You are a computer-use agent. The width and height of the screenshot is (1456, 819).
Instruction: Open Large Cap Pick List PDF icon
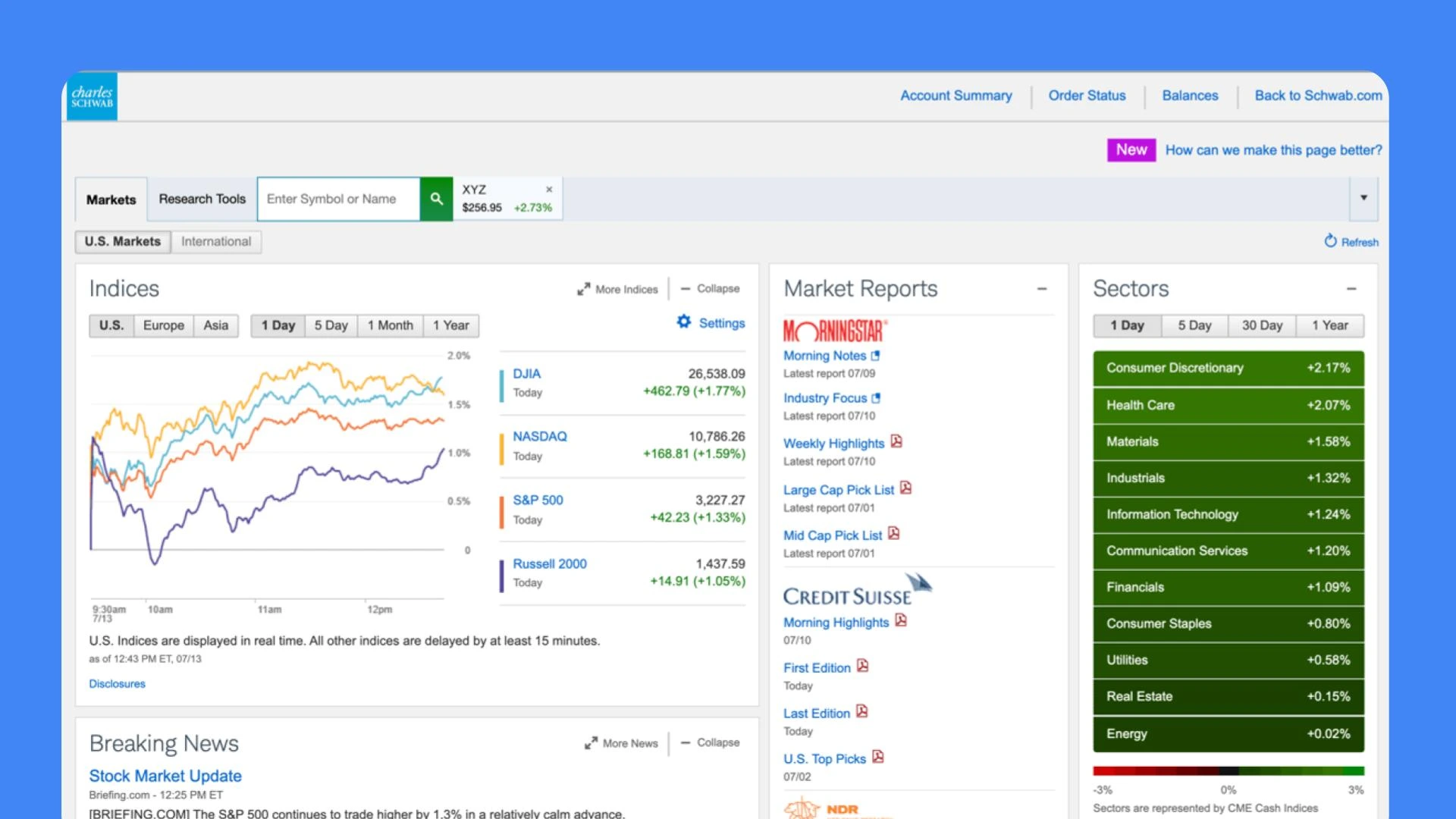coord(905,488)
